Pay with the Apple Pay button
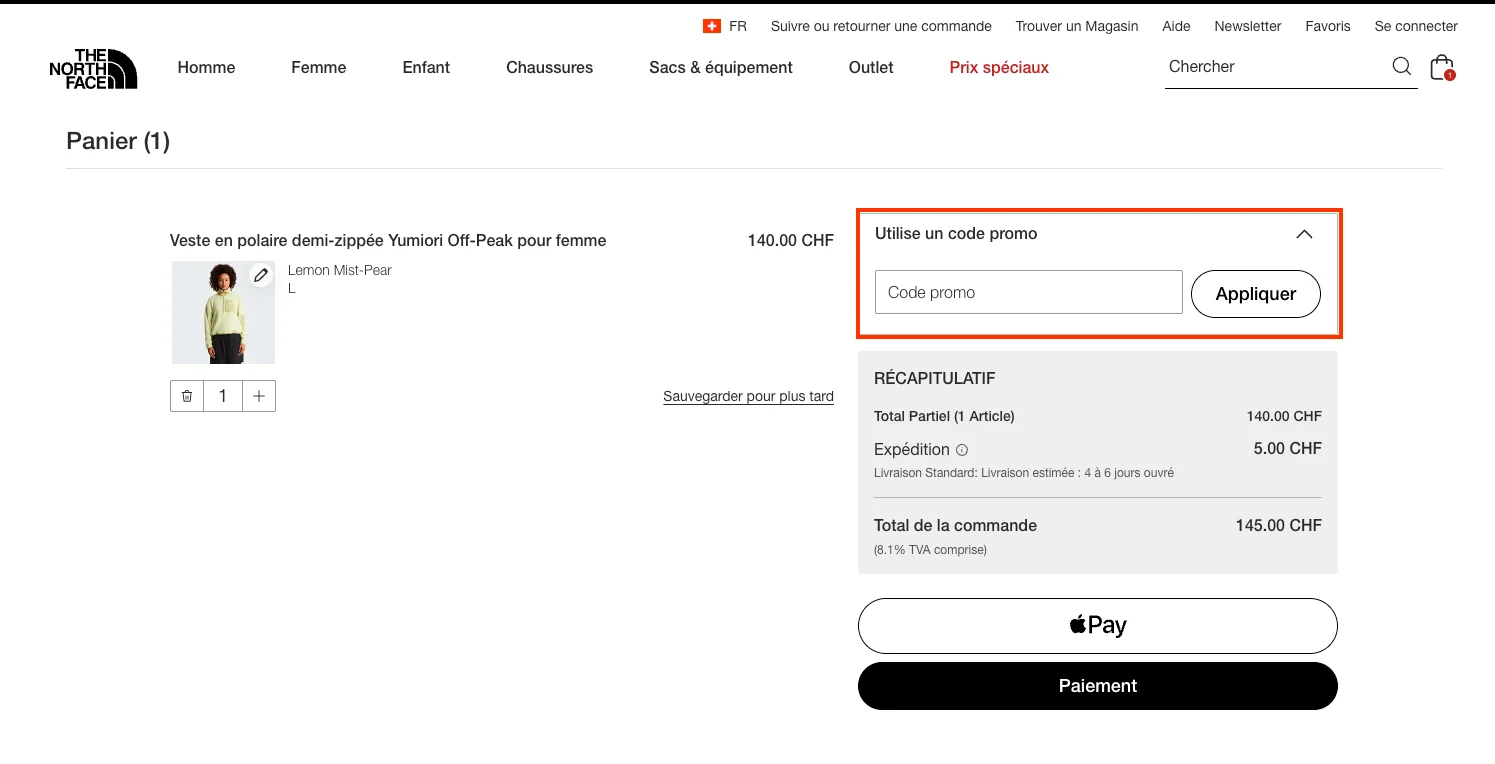This screenshot has height=764, width=1495. (1097, 625)
